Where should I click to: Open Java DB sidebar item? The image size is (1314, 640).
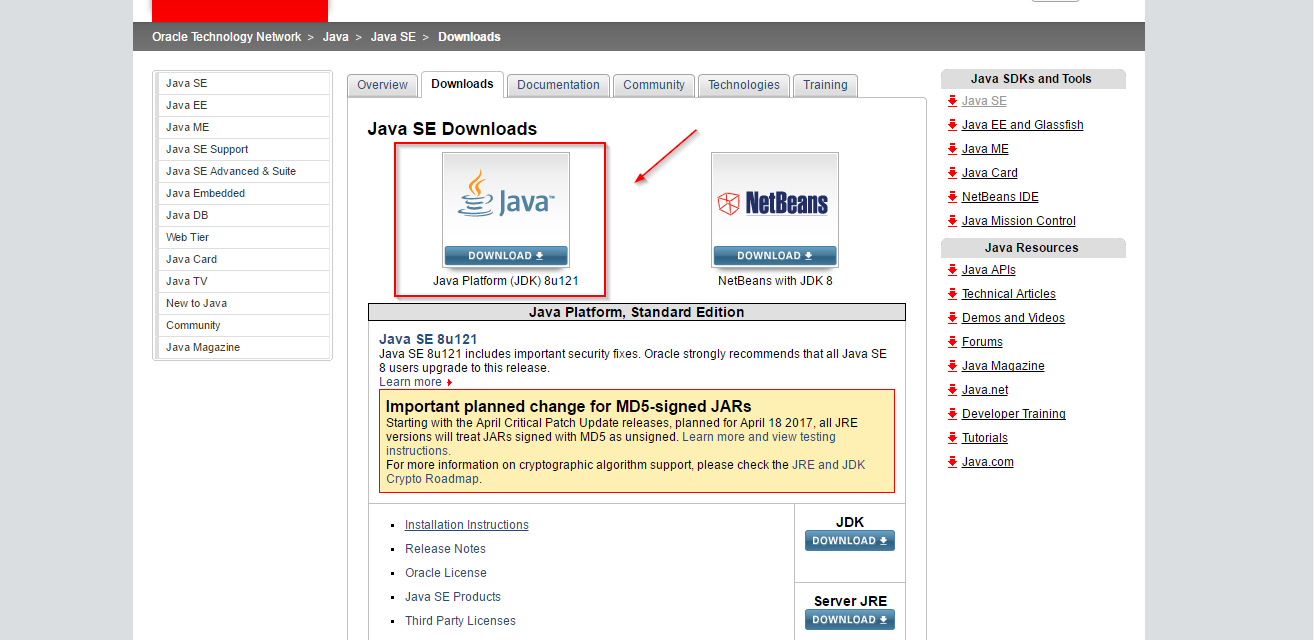point(243,215)
